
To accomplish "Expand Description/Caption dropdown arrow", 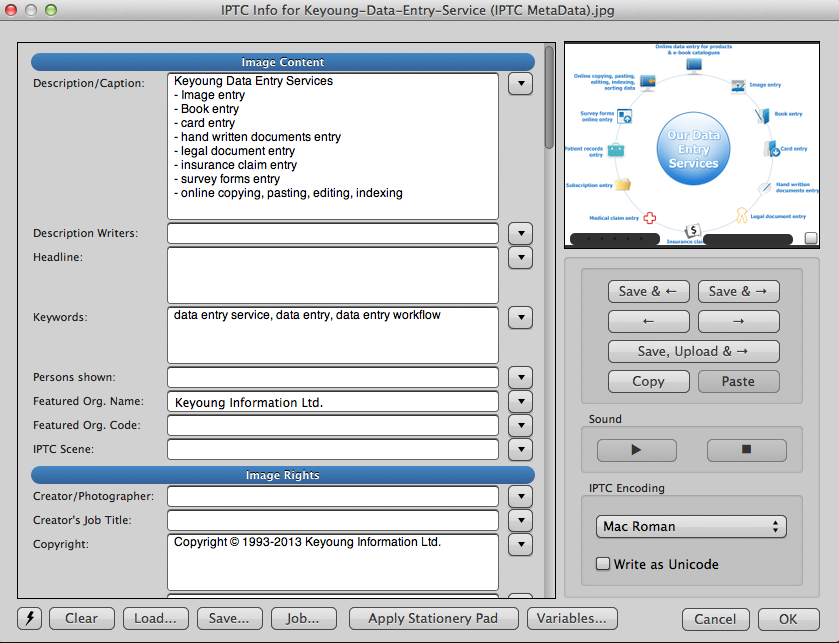I will (520, 83).
